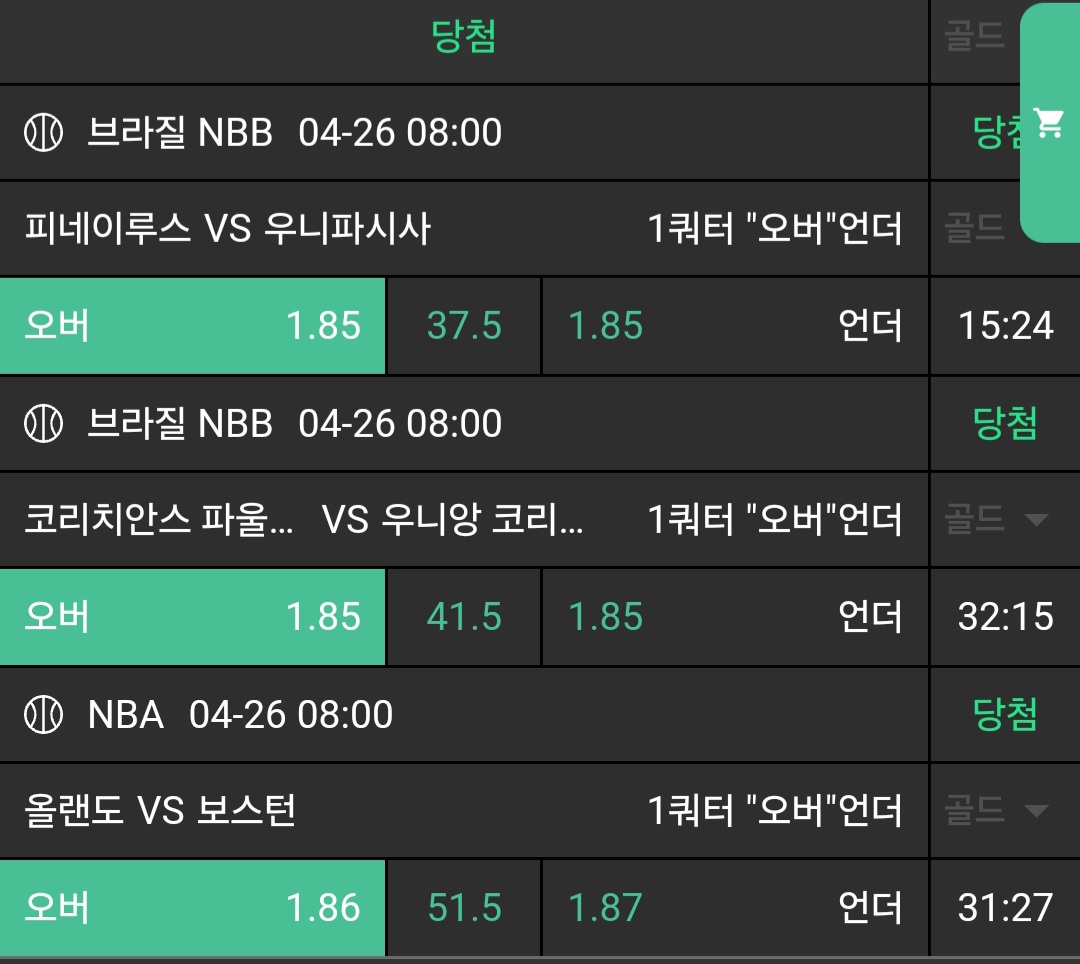Open 피네이루스 VS 우니파시사 match details

[228, 229]
